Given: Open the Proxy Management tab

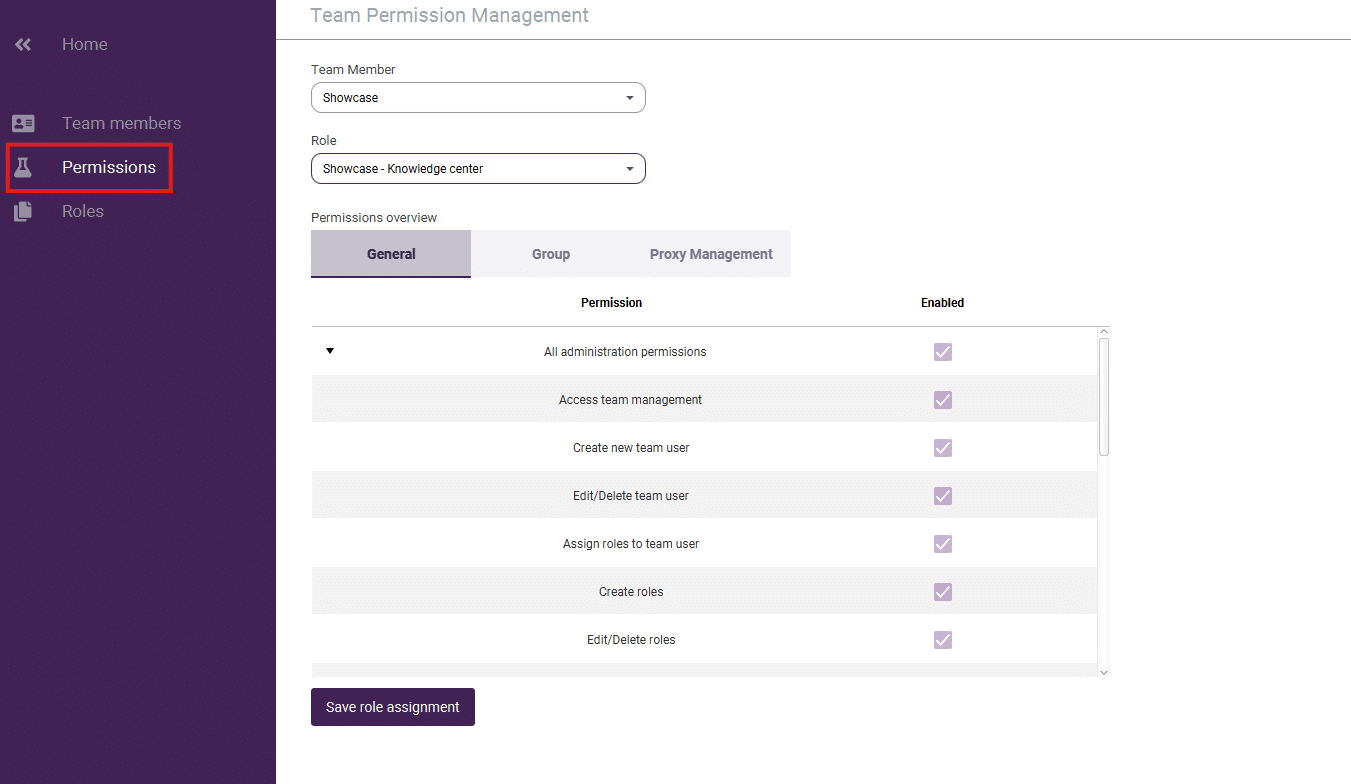Looking at the screenshot, I should tap(711, 253).
